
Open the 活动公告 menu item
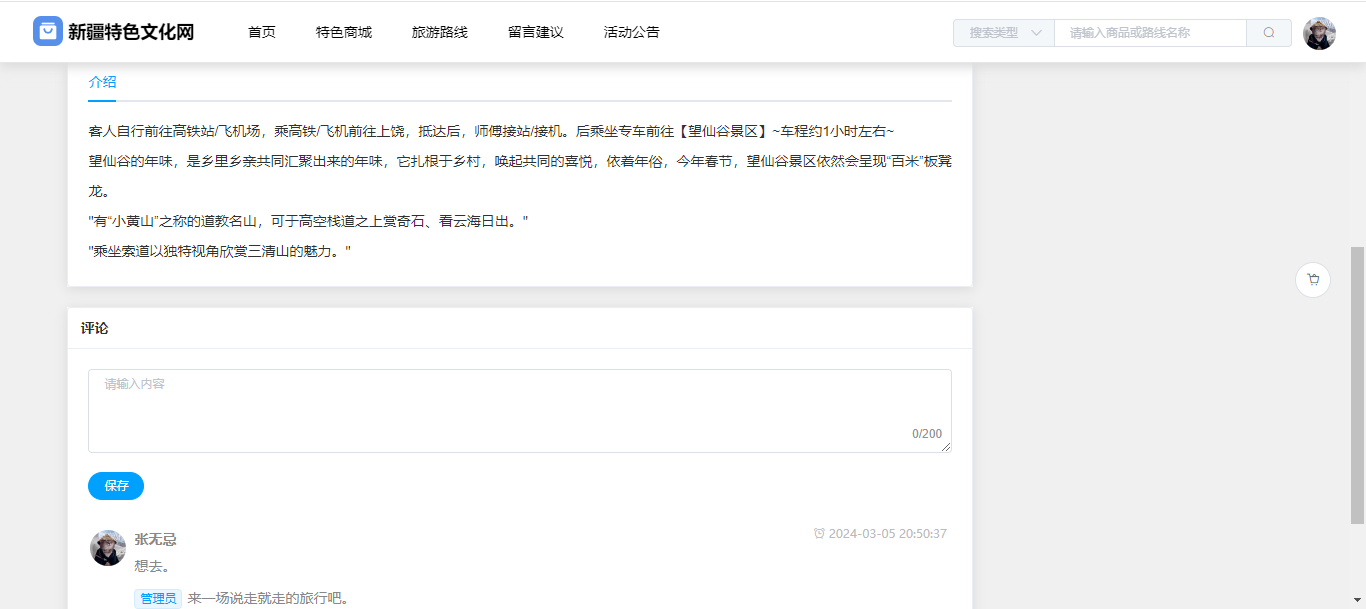click(x=632, y=32)
